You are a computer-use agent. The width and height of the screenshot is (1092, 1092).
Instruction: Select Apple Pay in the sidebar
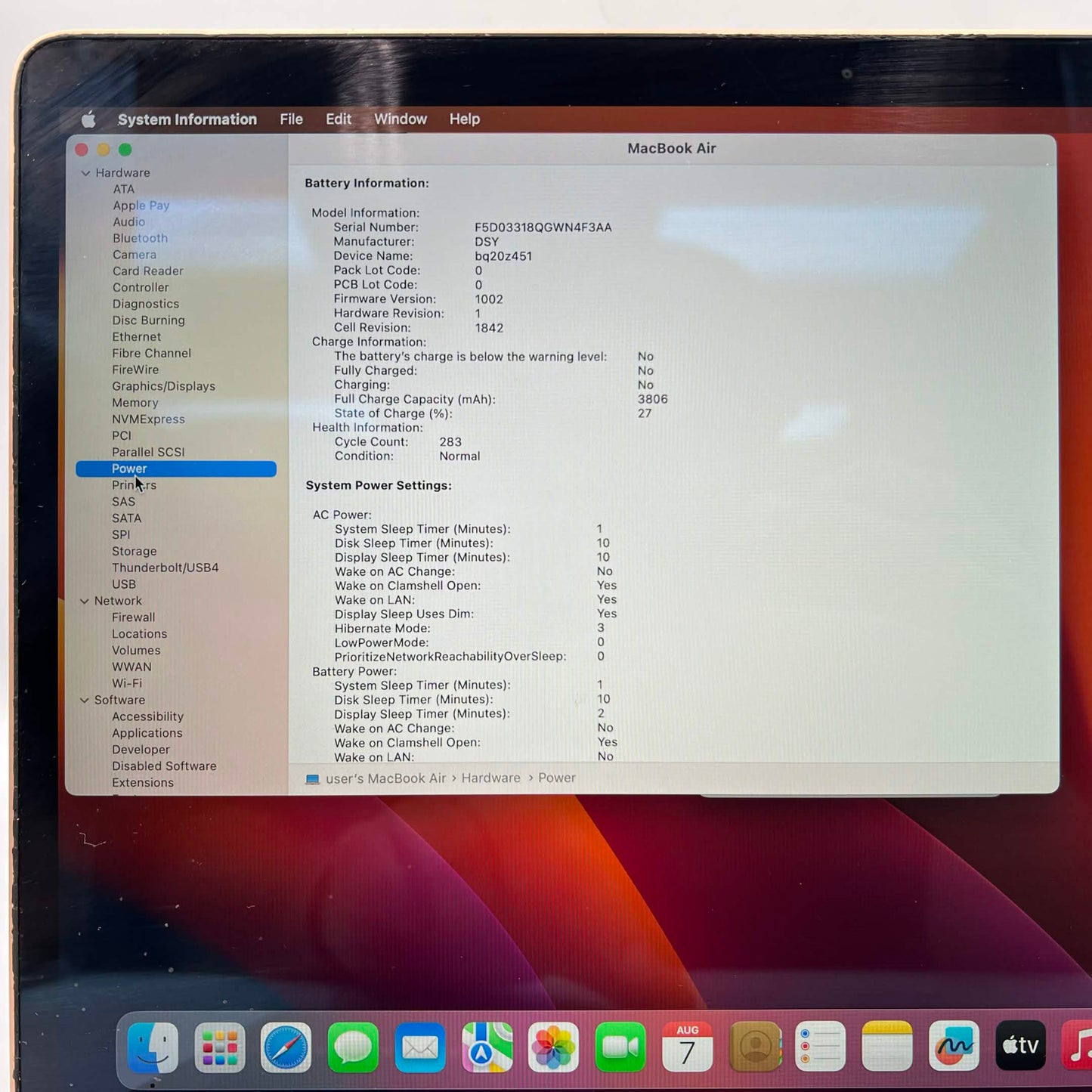pos(141,206)
